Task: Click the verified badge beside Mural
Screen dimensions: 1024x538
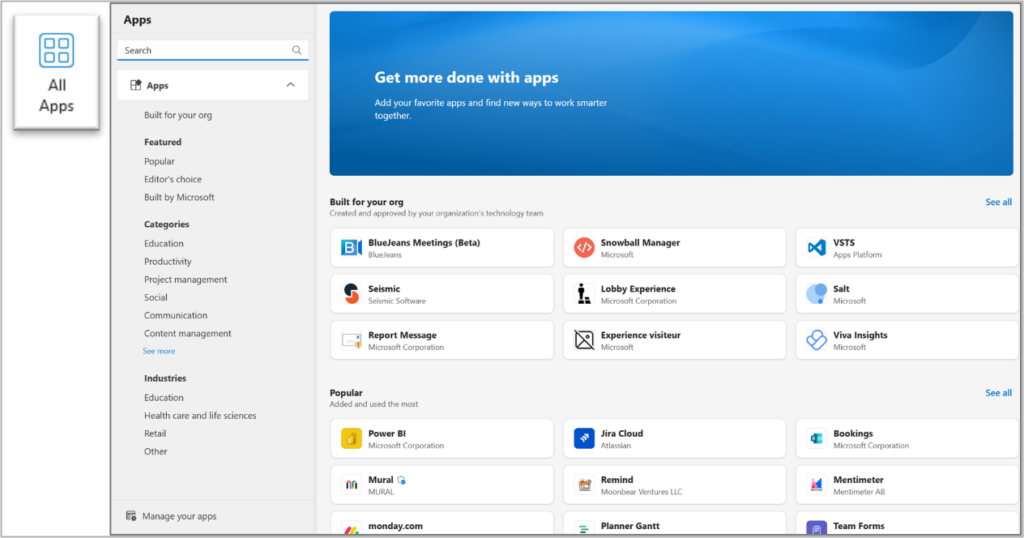Action: coord(402,480)
